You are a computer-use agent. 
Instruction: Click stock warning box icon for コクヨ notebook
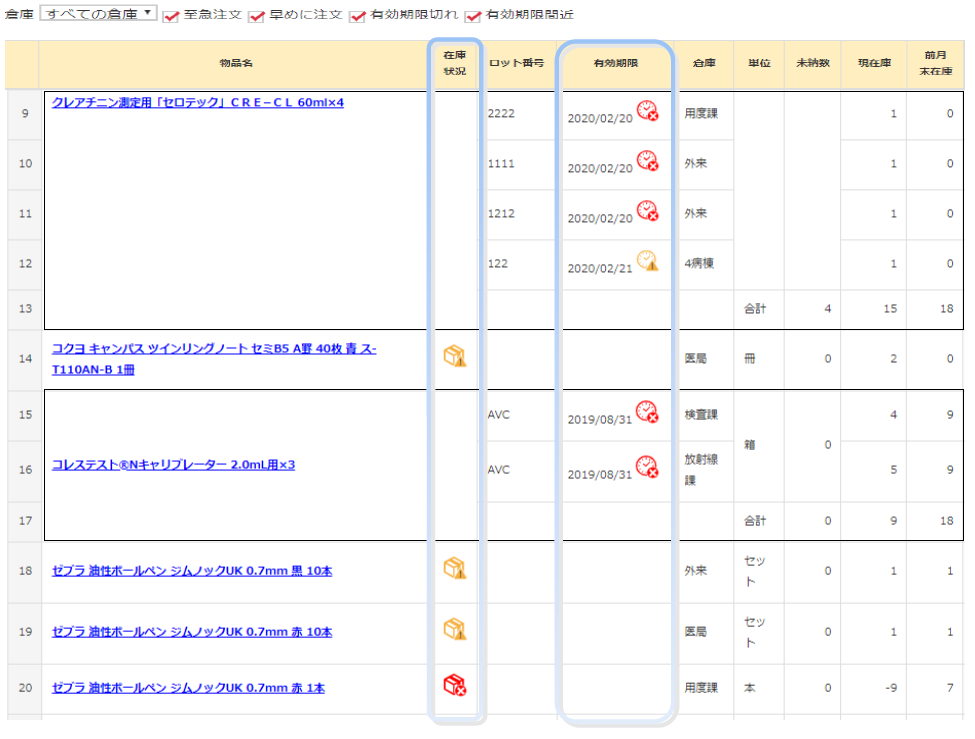[455, 355]
